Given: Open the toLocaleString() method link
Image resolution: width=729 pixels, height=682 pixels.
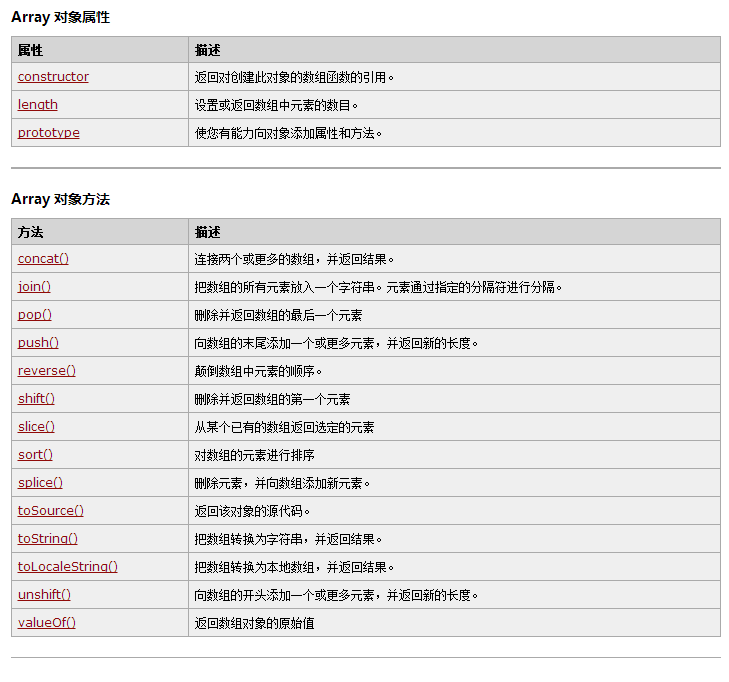Looking at the screenshot, I should click(68, 567).
